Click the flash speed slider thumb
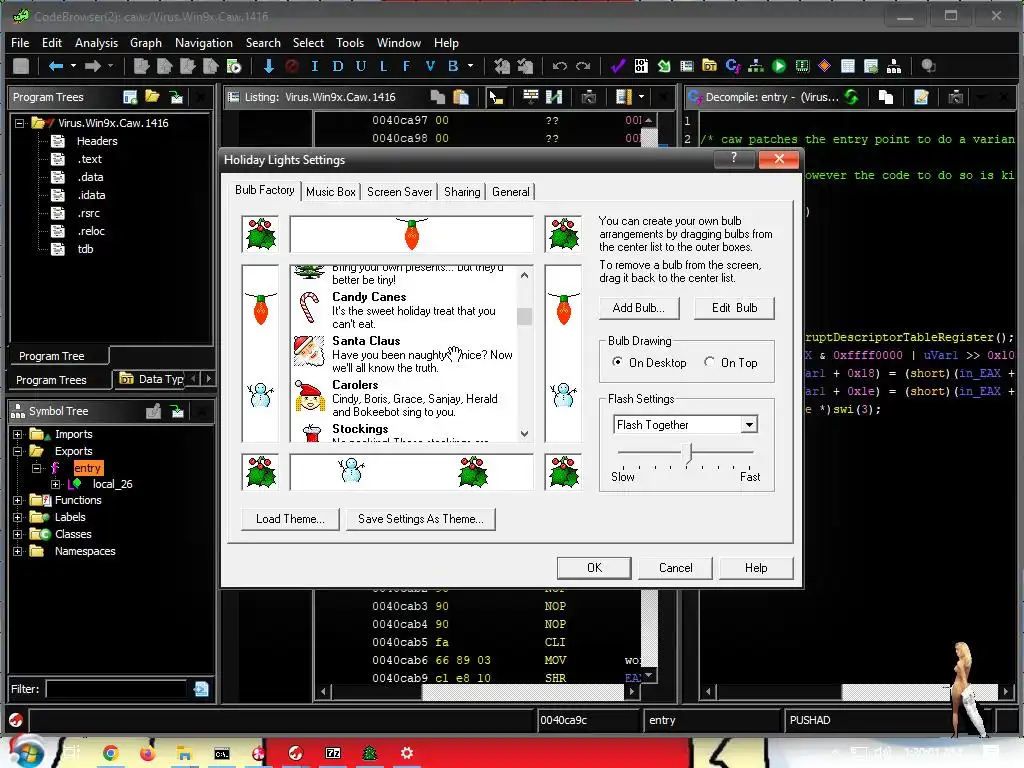Viewport: 1024px width, 768px height. pos(688,453)
